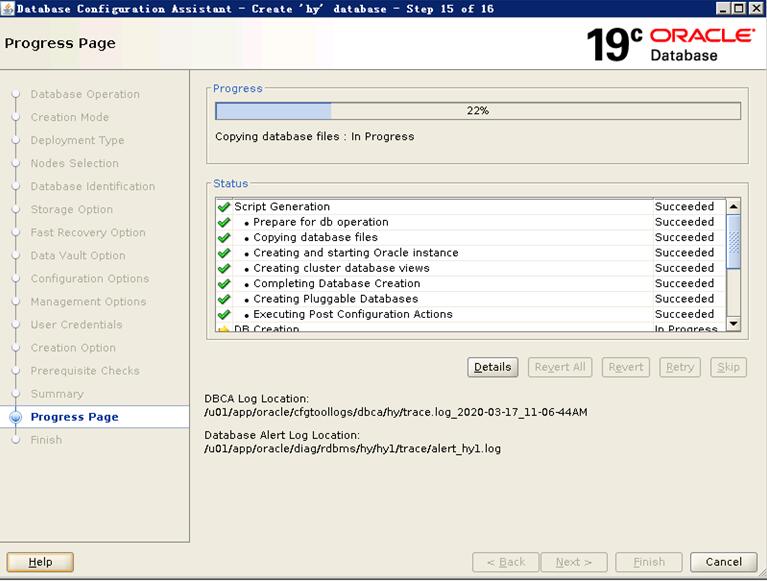Click green checkmark beside Script Generation
Viewport: 767px width, 581px height.
(x=224, y=207)
